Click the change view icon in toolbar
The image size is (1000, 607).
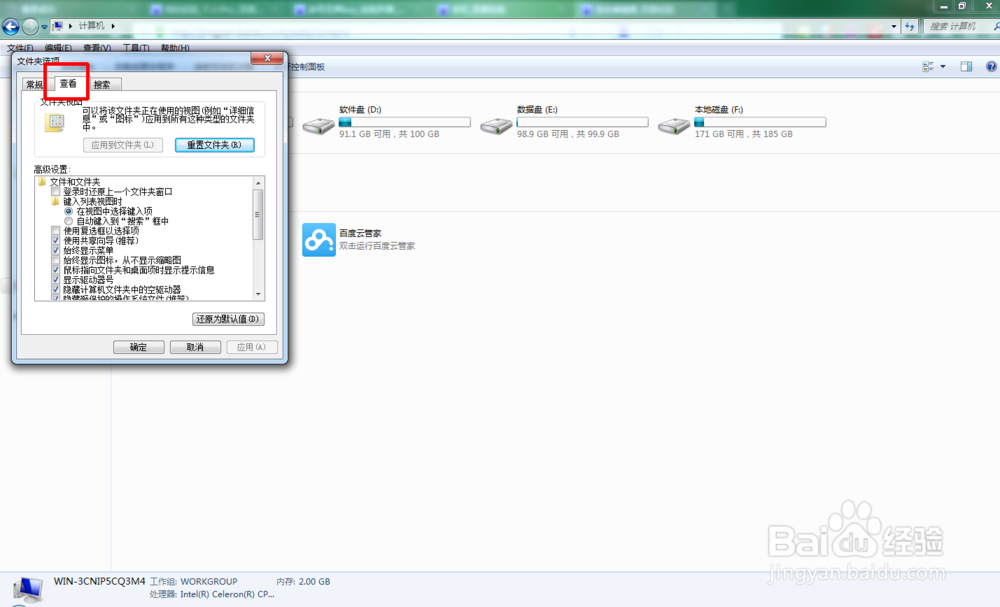929,66
